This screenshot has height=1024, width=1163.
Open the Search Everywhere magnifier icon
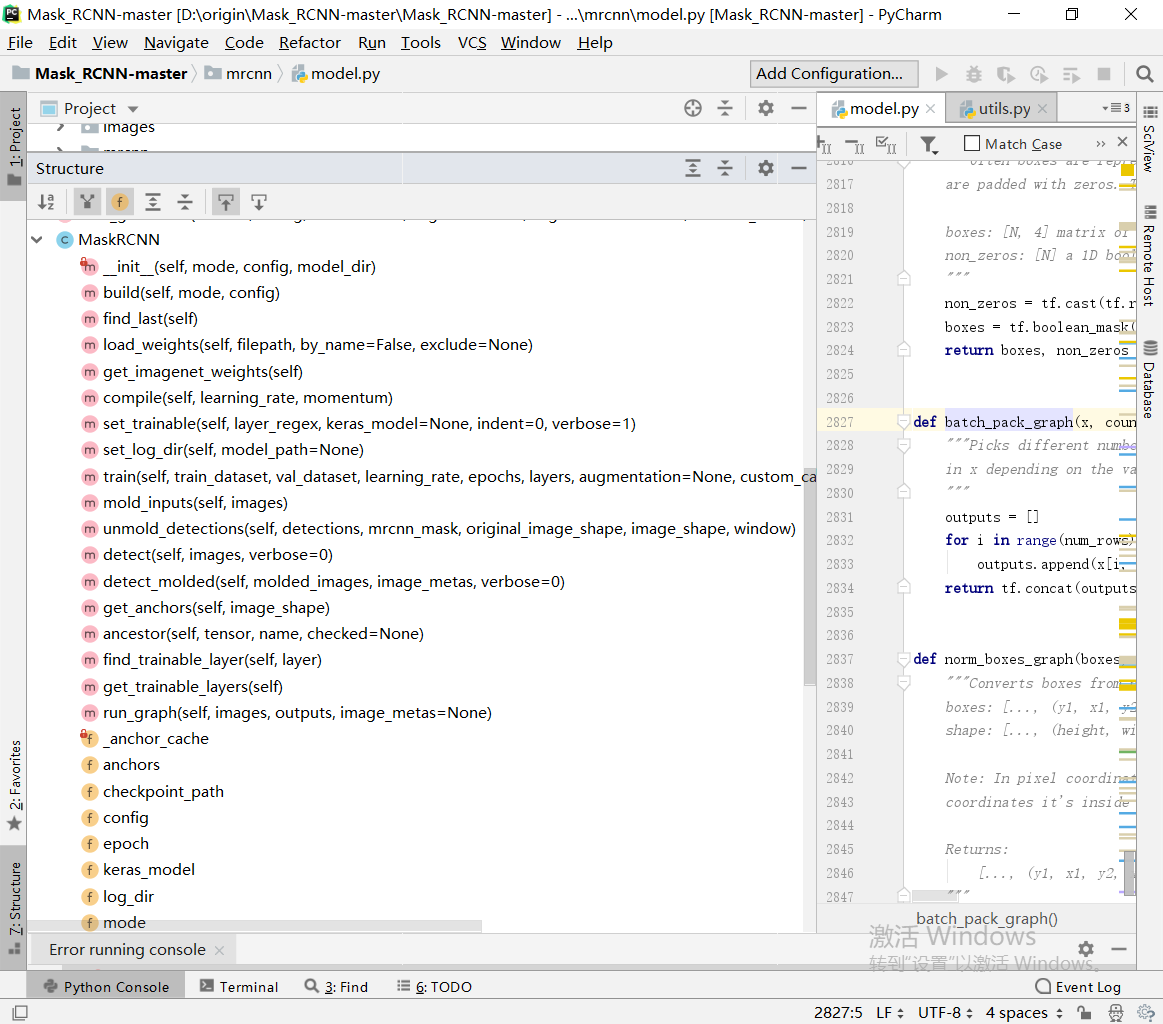[x=1146, y=73]
